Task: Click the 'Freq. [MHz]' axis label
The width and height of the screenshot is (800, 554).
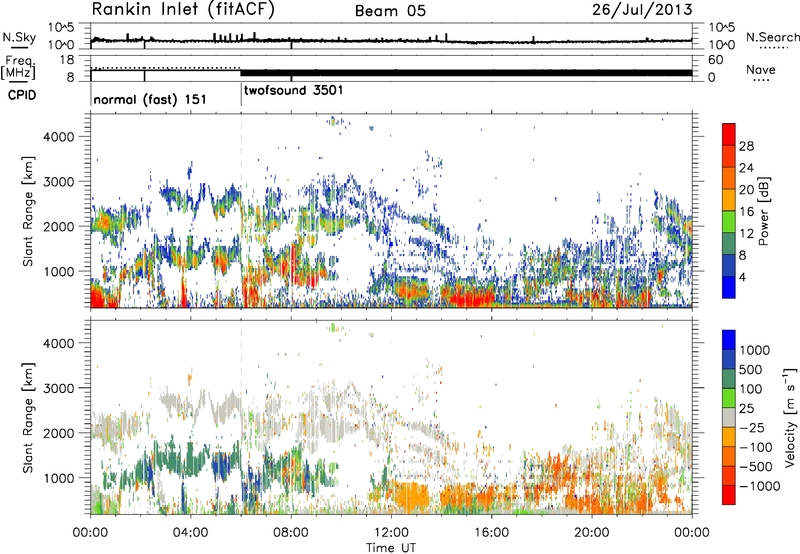Action: (x=19, y=68)
